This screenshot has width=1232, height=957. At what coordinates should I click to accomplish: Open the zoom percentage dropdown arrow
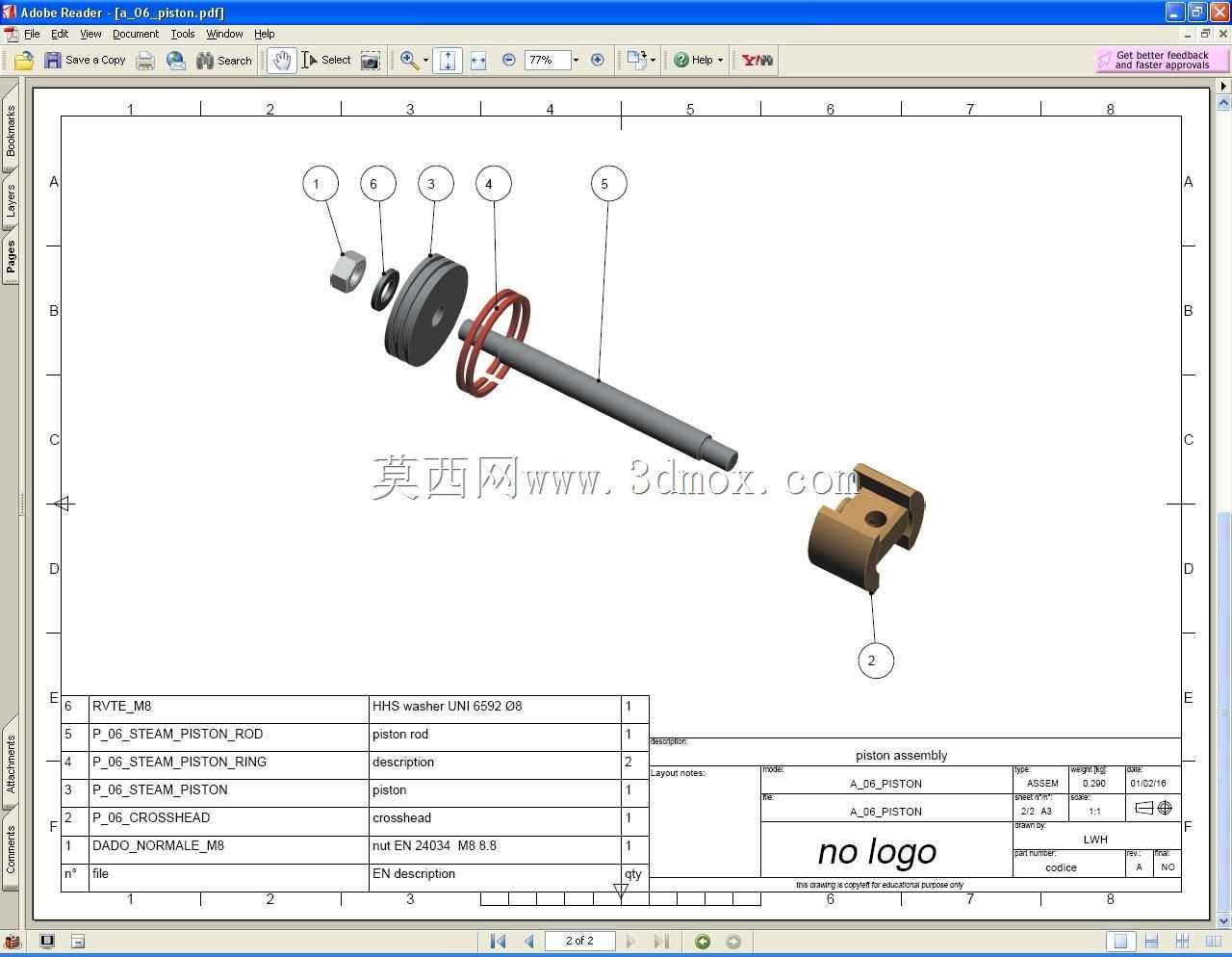click(x=577, y=61)
